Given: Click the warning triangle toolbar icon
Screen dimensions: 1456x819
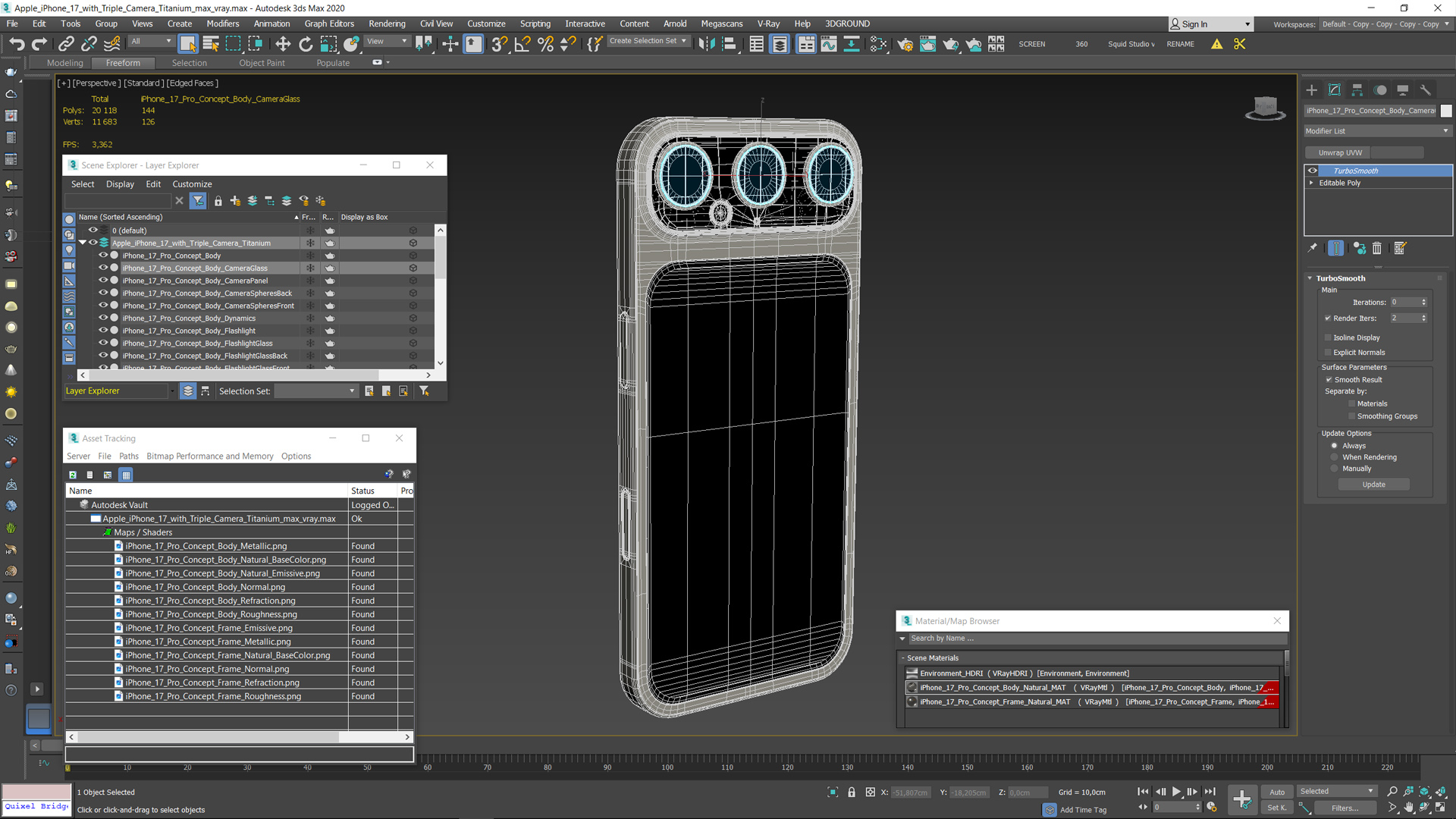Looking at the screenshot, I should point(1217,44).
